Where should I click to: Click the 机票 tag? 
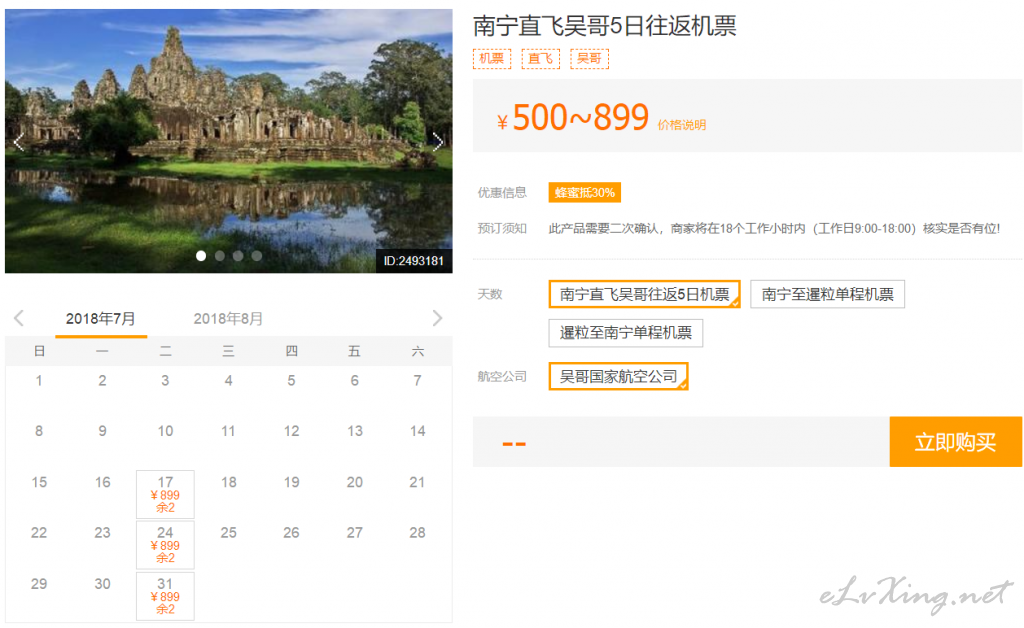[x=492, y=59]
